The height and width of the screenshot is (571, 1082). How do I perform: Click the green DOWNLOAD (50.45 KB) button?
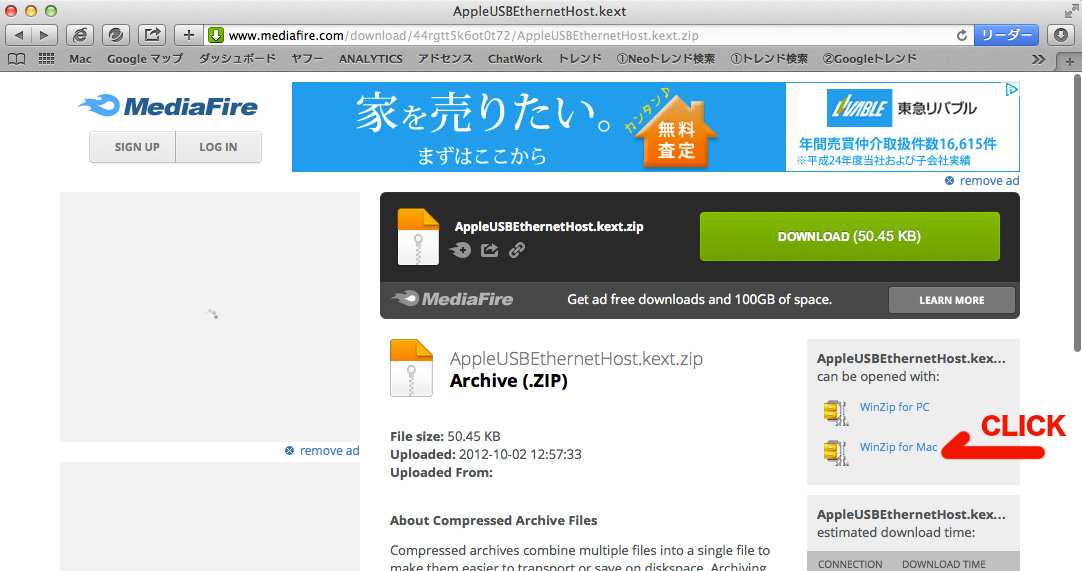(849, 236)
